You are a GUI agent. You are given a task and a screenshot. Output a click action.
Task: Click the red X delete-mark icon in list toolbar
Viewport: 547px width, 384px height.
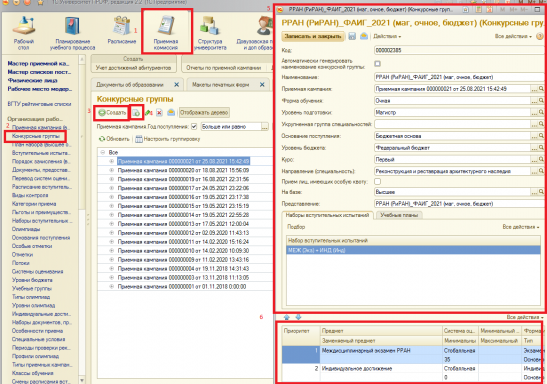point(159,113)
